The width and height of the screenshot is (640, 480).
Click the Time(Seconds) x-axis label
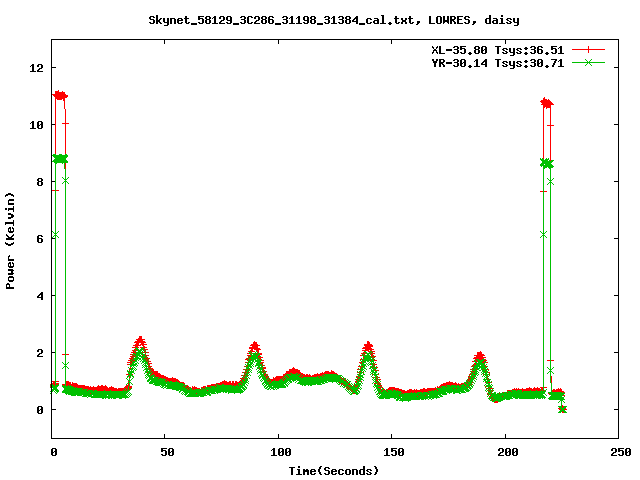(x=334, y=471)
